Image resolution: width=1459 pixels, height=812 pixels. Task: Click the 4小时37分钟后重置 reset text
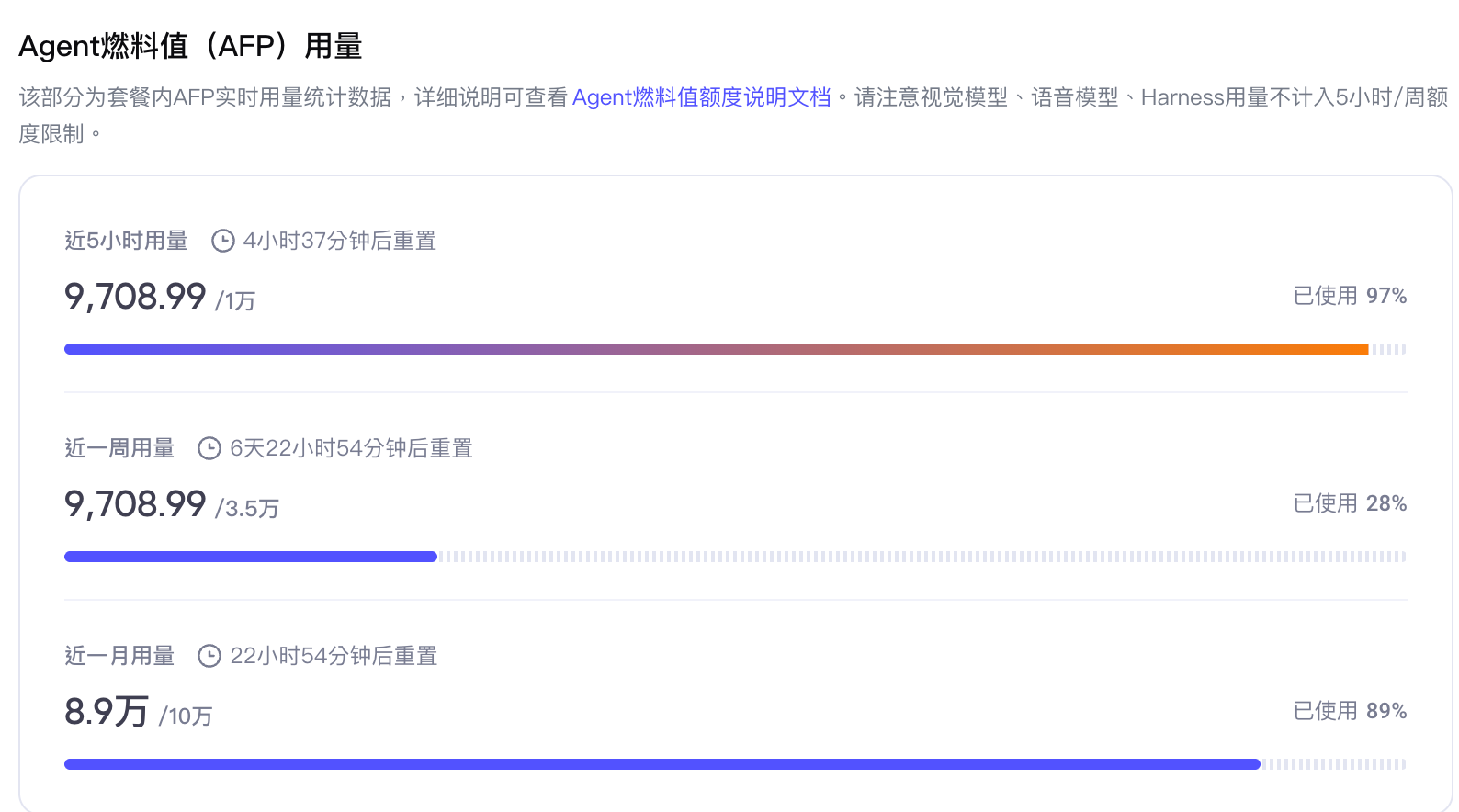(340, 241)
